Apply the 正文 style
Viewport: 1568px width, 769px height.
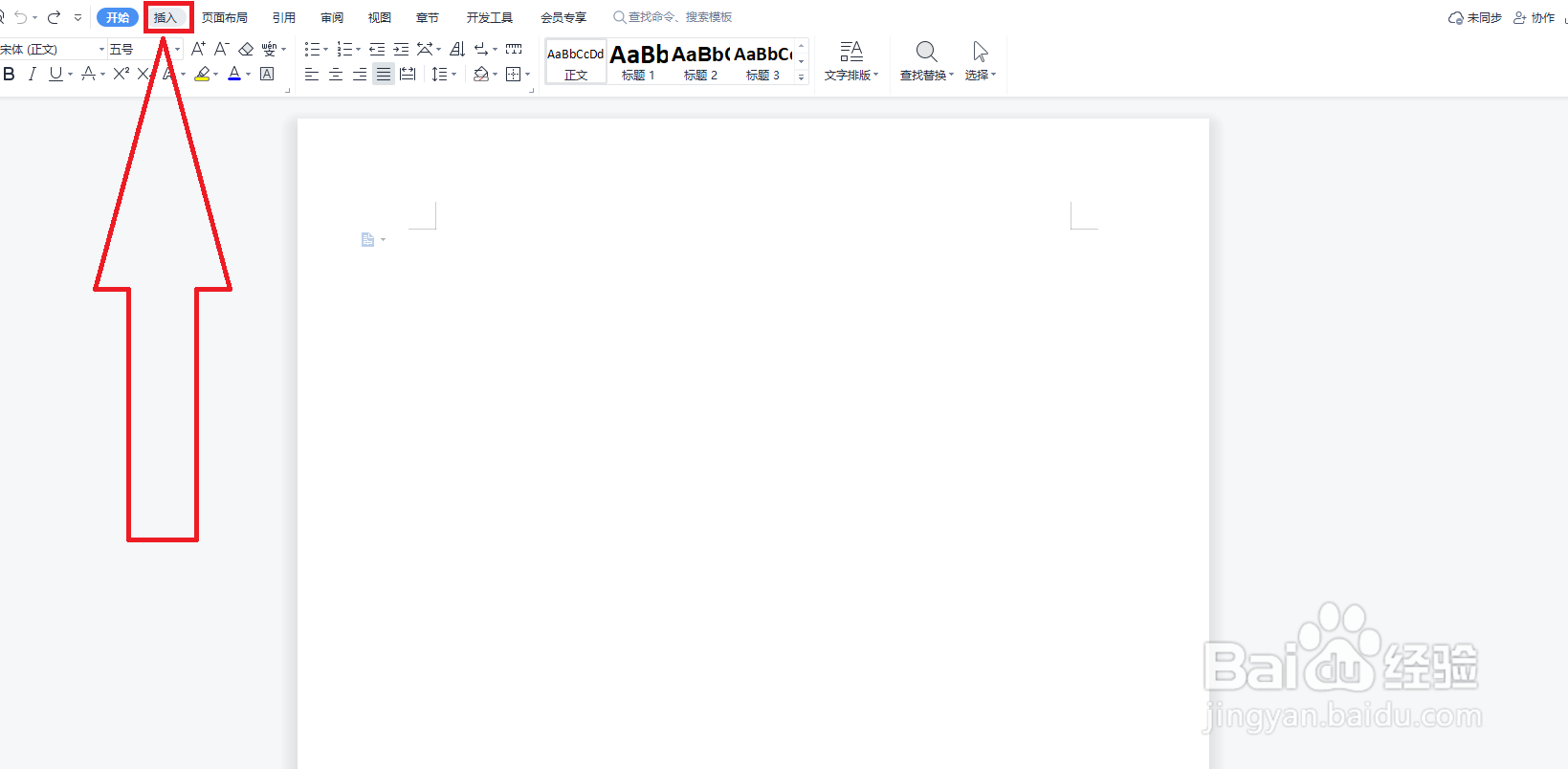pos(576,62)
